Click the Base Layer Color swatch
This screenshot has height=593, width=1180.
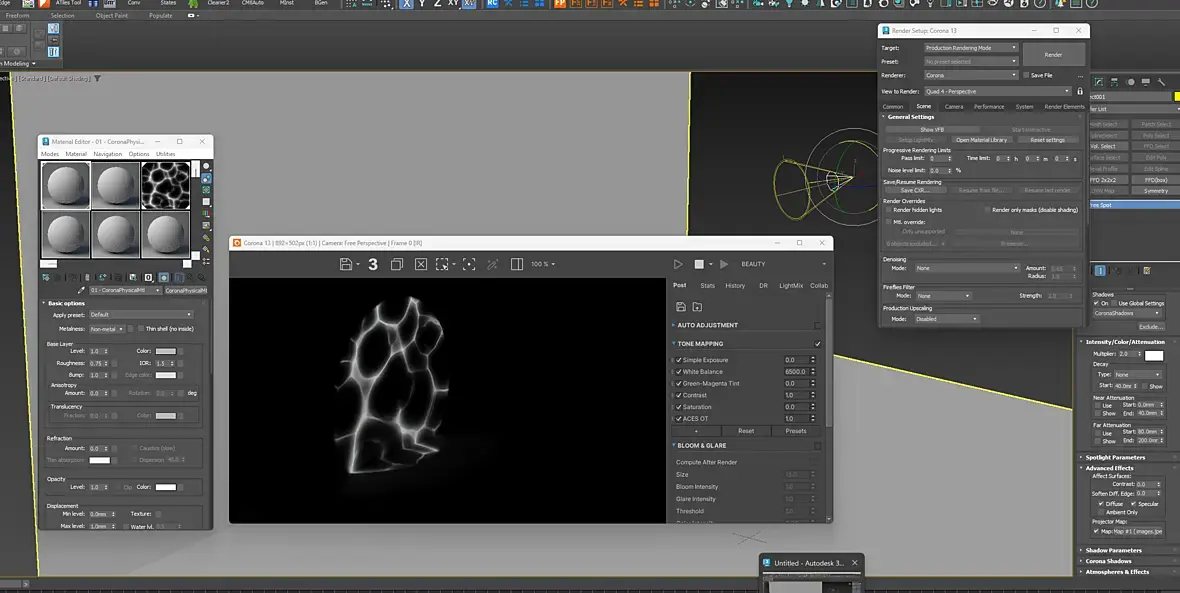(x=166, y=351)
